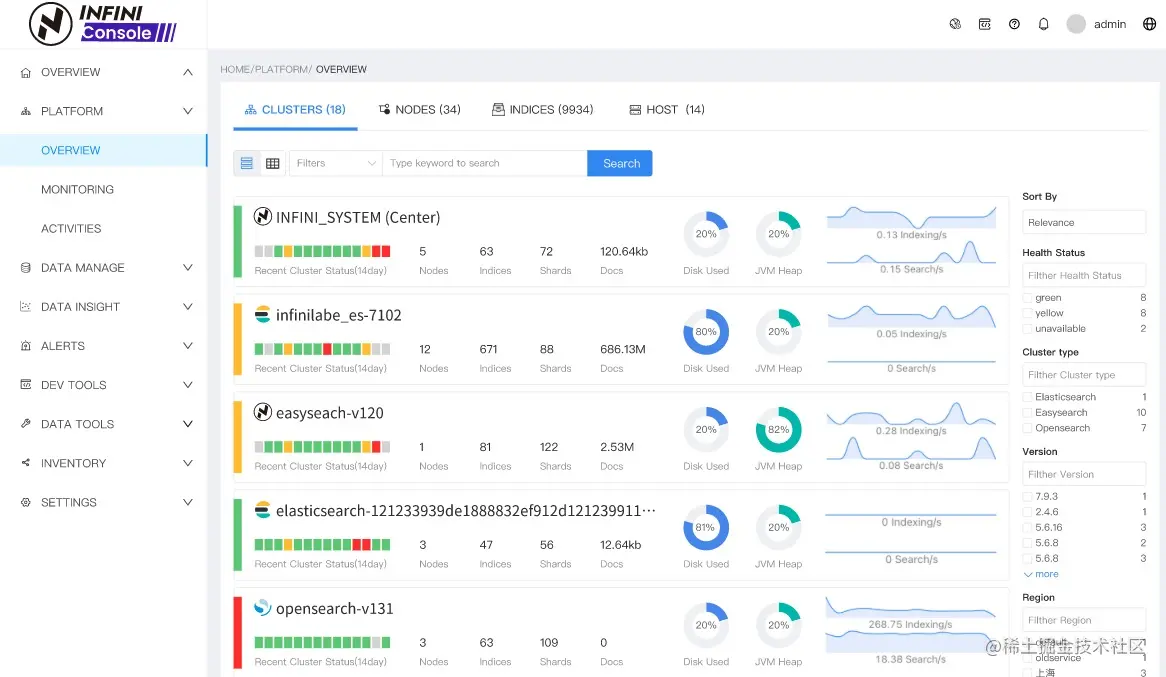Expand the SETTINGS chevron
1166x677 pixels.
pos(187,502)
